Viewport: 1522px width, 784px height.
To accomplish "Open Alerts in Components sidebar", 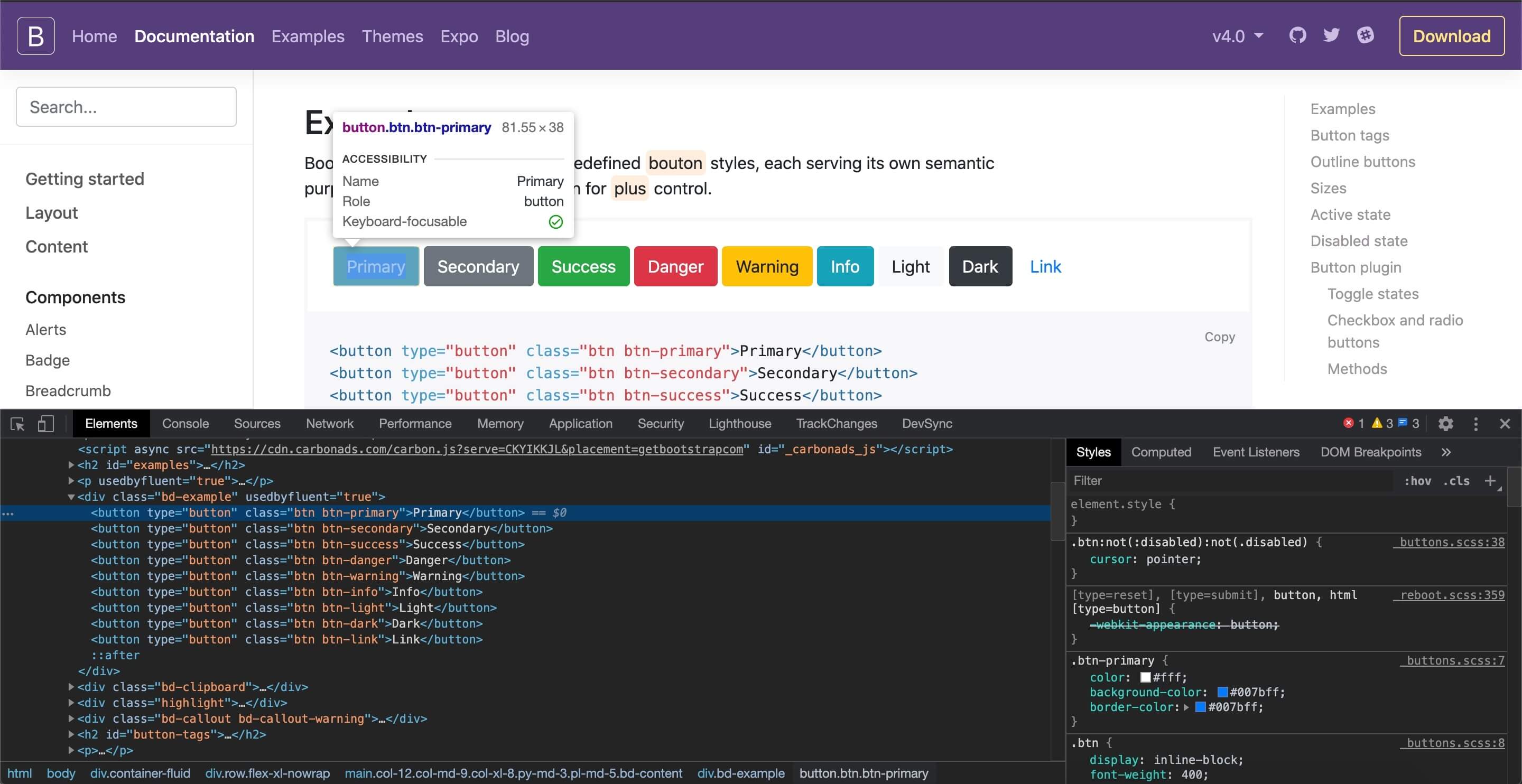I will pyautogui.click(x=45, y=330).
